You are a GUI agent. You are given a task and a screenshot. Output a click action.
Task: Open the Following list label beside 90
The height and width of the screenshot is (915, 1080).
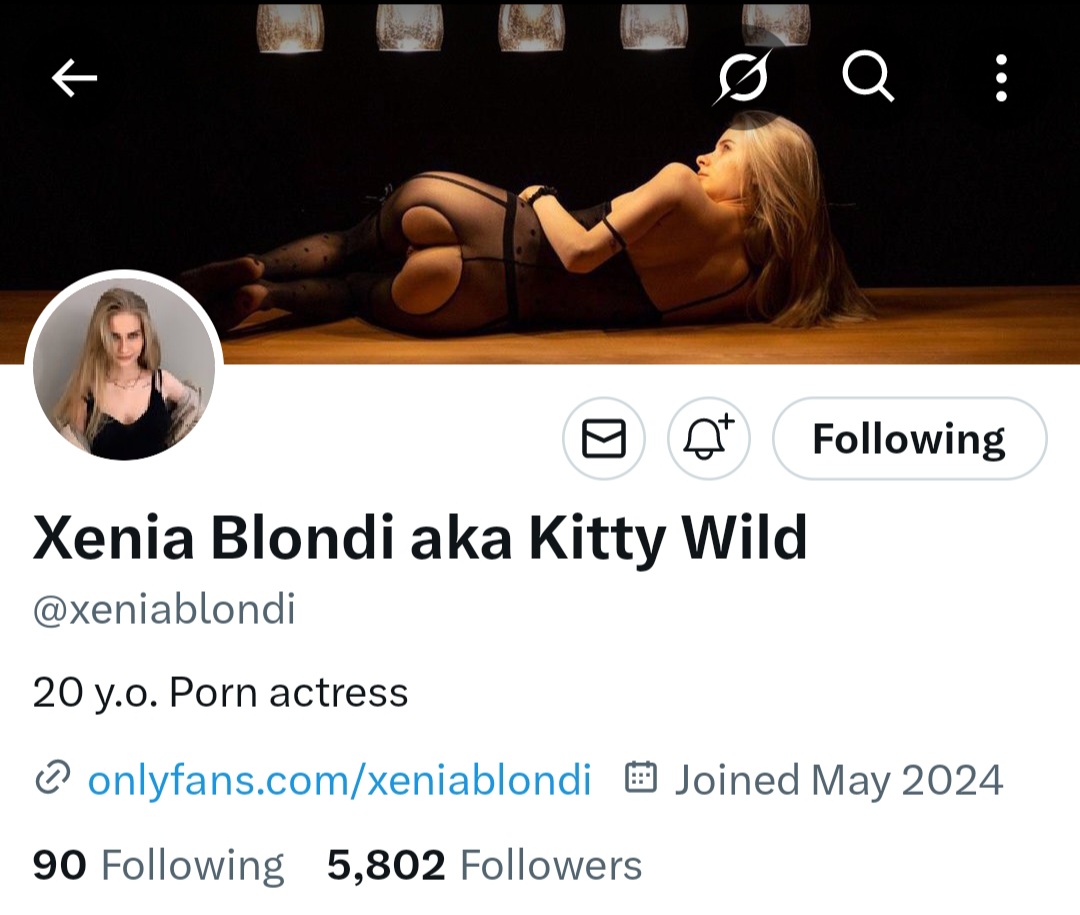(192, 865)
